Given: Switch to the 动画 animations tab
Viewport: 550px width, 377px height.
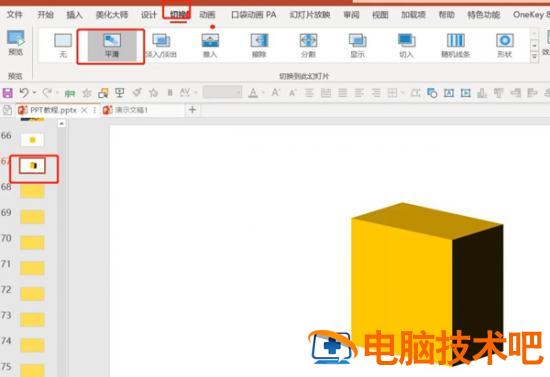Looking at the screenshot, I should tap(207, 15).
